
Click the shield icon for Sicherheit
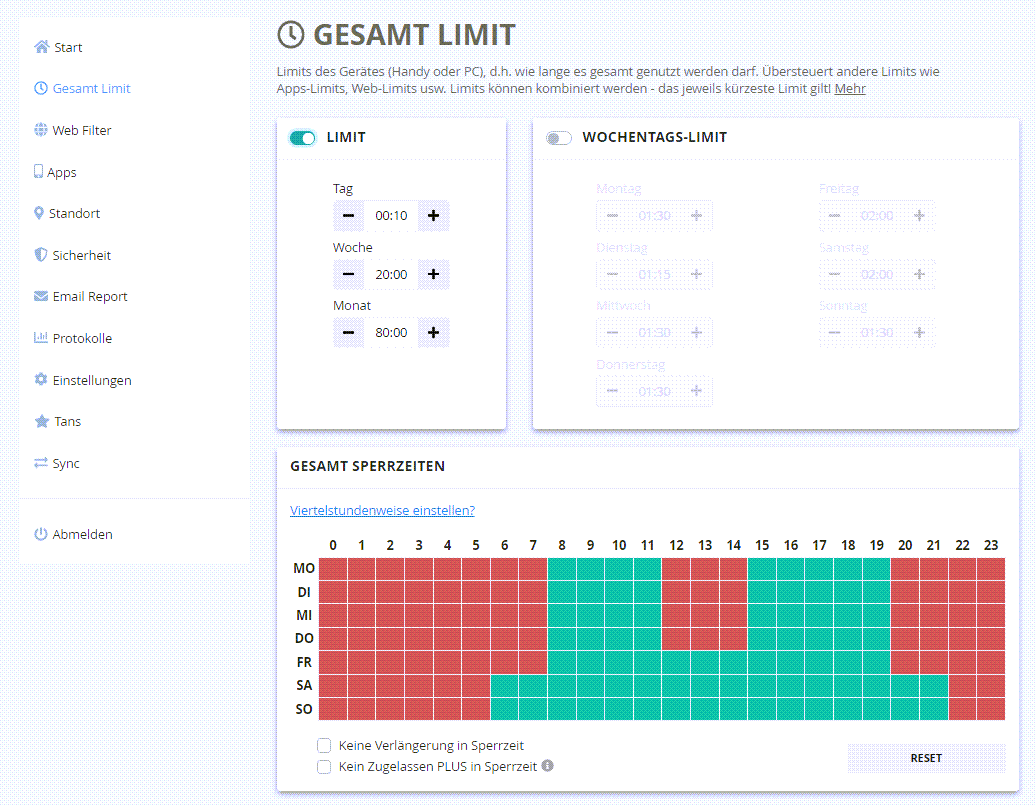[x=41, y=255]
